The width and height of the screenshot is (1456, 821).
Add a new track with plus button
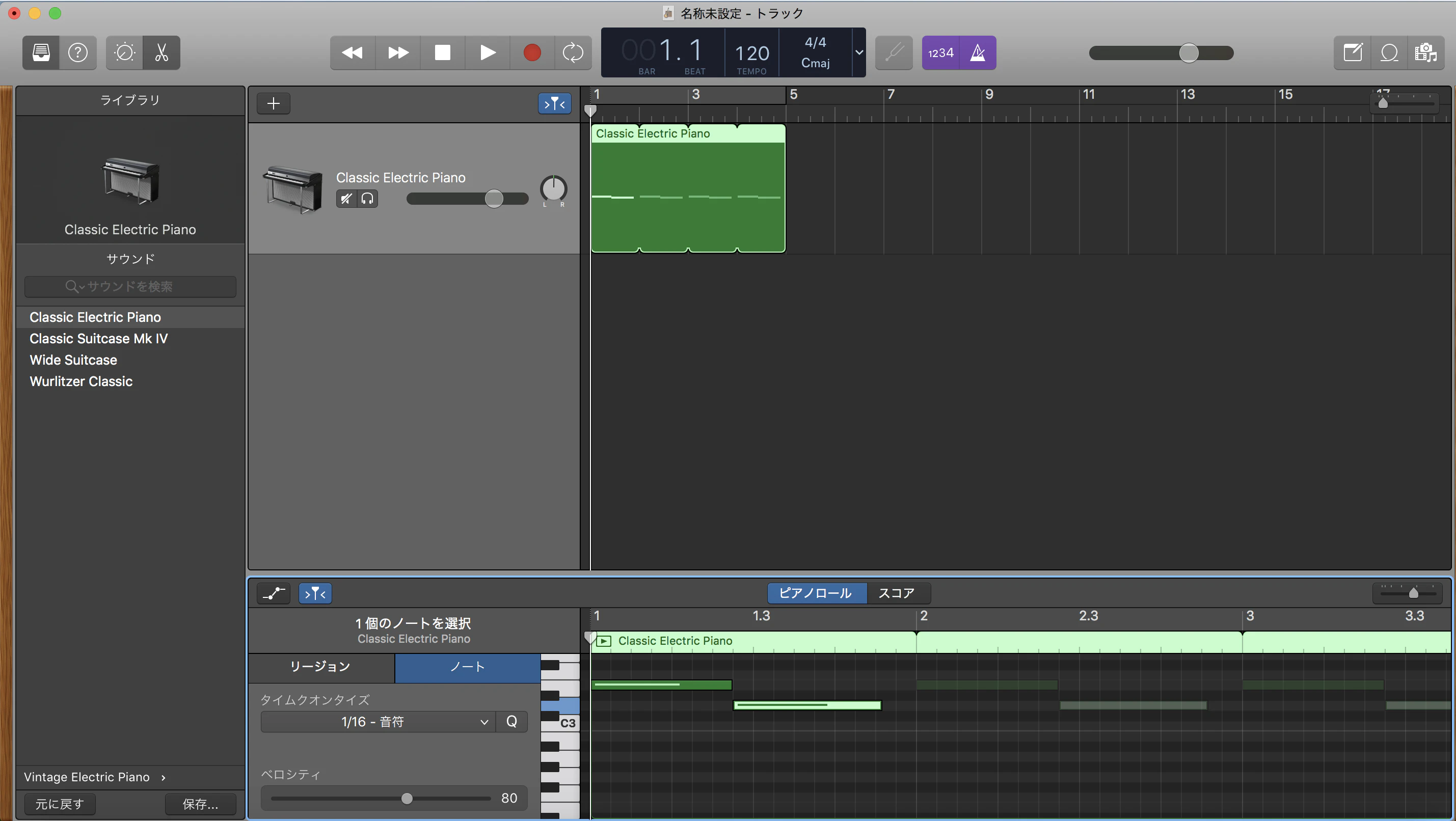point(274,103)
